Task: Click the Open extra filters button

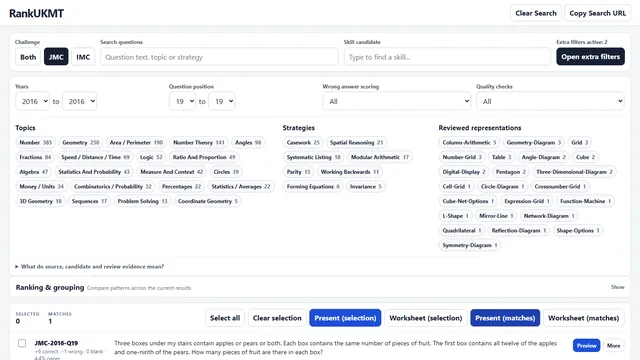Action: click(590, 57)
